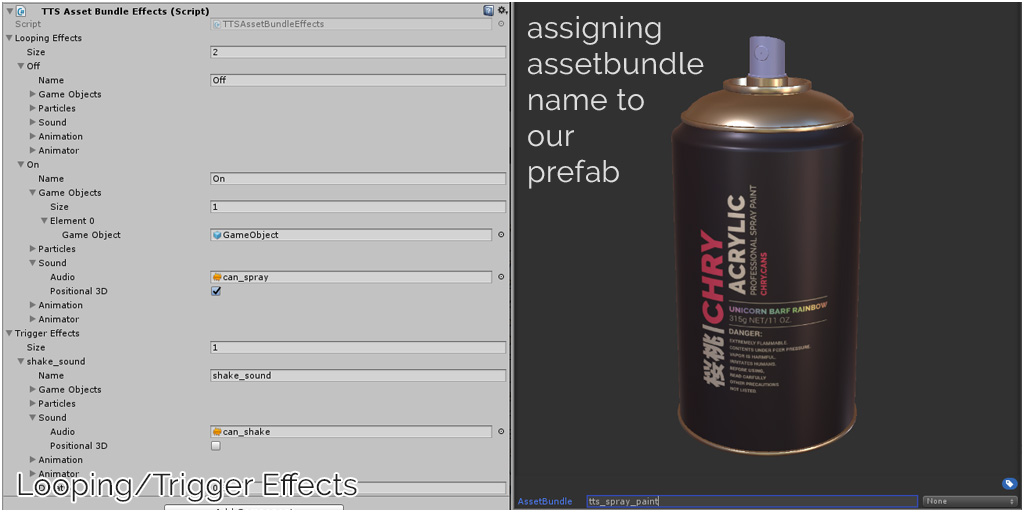Viewport: 1024px width, 512px height.
Task: Click the Looping Effects Size field
Action: pyautogui.click(x=358, y=52)
